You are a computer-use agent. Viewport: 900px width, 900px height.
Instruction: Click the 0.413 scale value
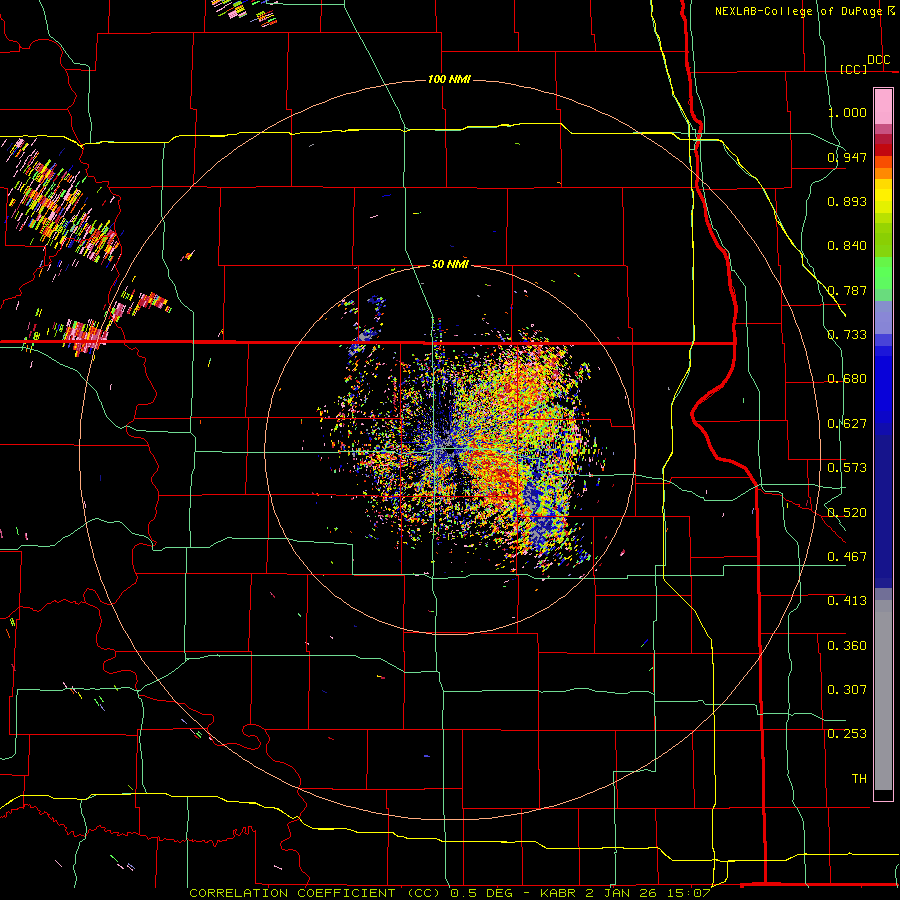847,601
